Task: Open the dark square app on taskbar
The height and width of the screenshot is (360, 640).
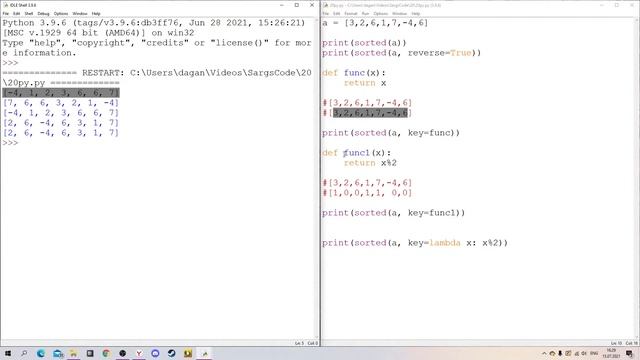Action: [x=90, y=353]
